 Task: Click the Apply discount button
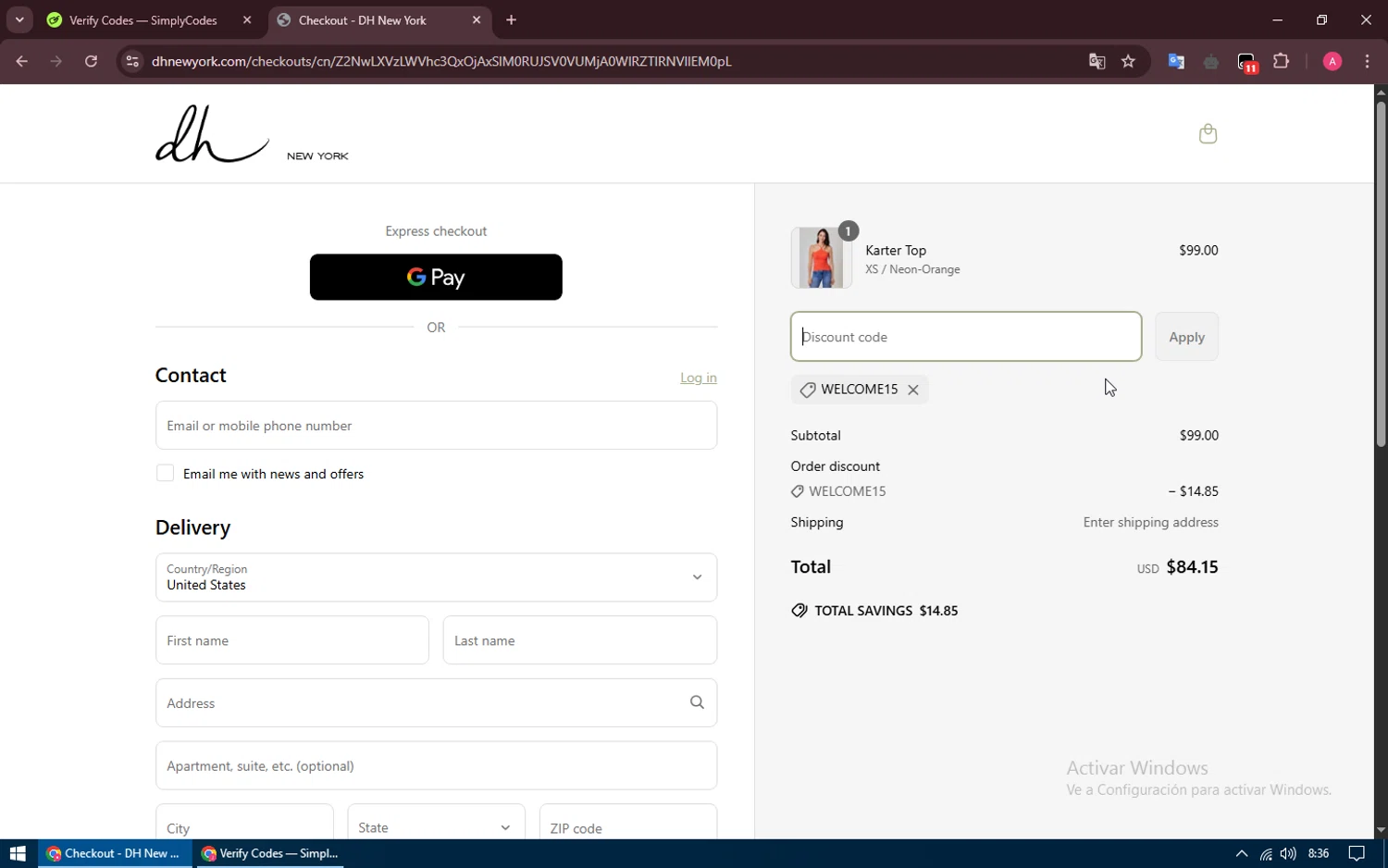[1186, 337]
